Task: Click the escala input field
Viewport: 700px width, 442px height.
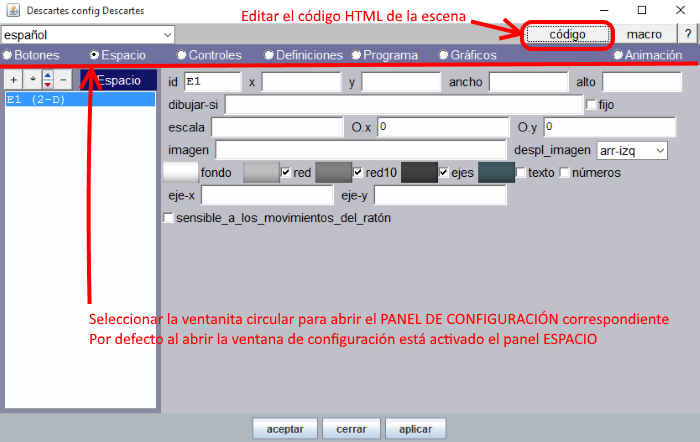Action: [x=277, y=127]
